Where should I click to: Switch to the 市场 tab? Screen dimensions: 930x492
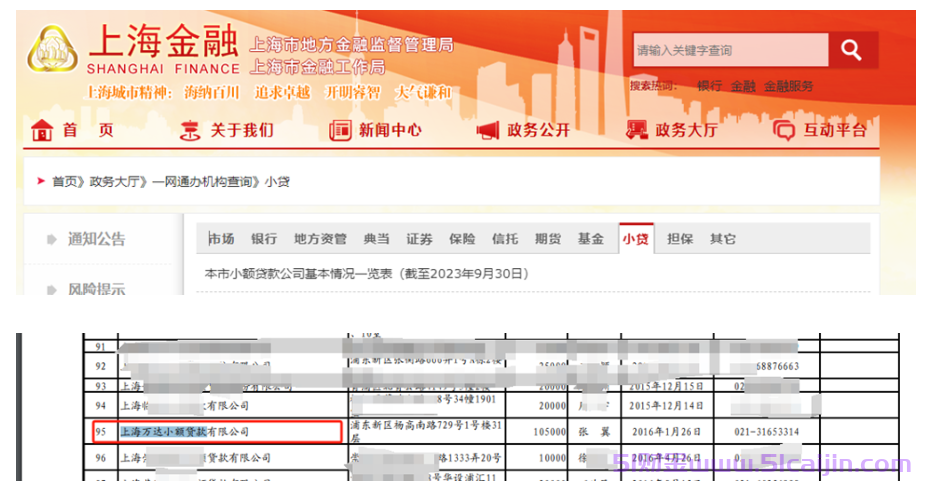tap(221, 239)
